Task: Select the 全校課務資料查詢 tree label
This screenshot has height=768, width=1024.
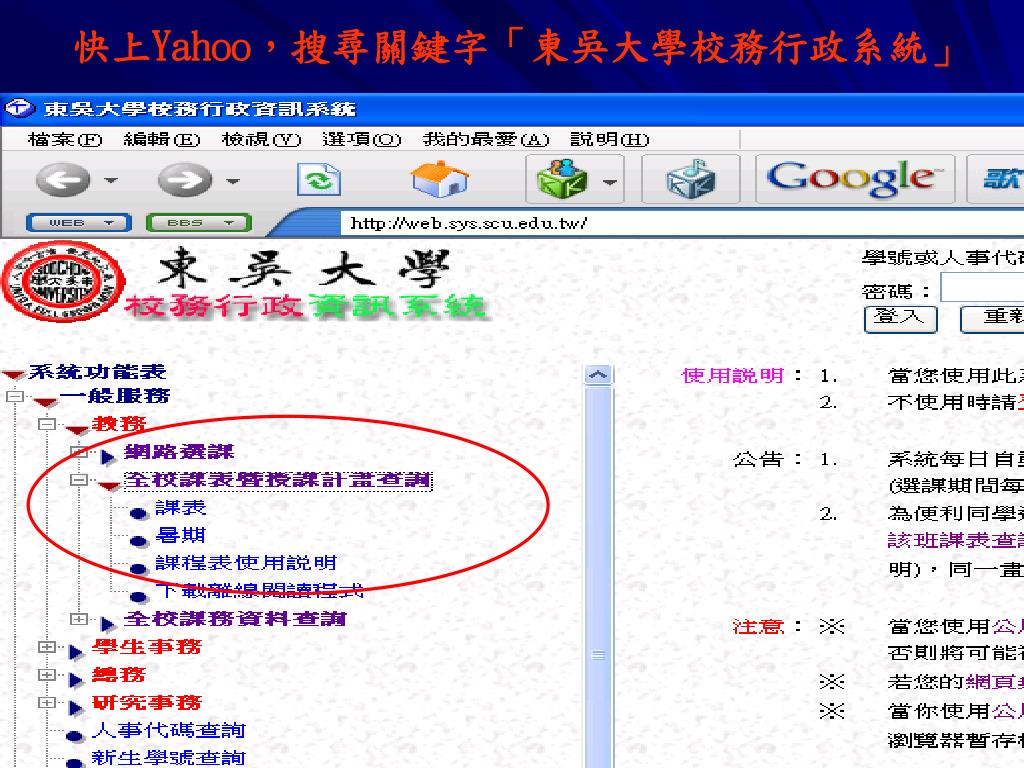Action: click(x=235, y=619)
